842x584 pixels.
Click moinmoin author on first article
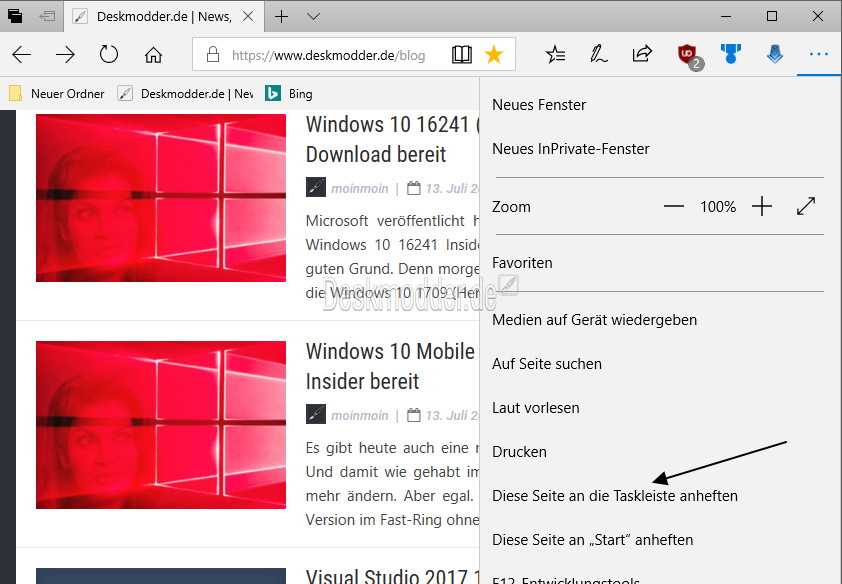359,188
